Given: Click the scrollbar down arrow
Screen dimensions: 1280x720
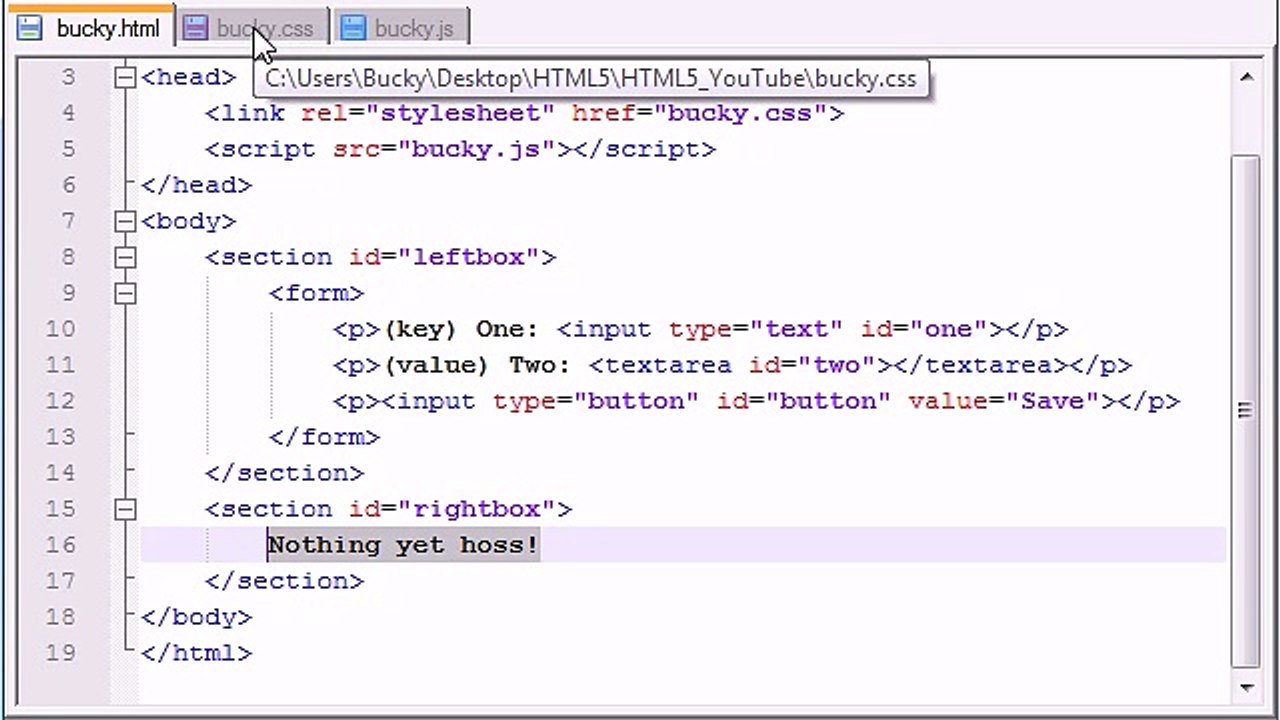Looking at the screenshot, I should tap(1246, 687).
